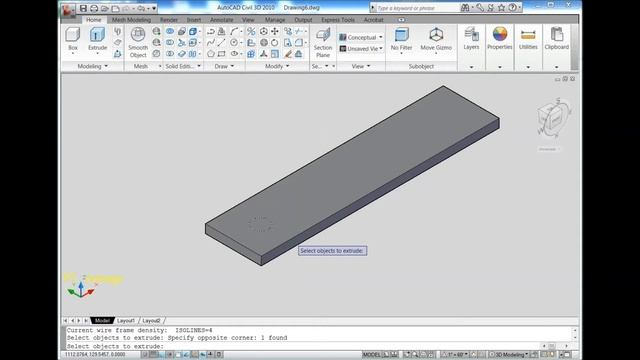The width and height of the screenshot is (640, 360).
Task: Toggle the MODEL space button in status bar
Action: [x=371, y=354]
